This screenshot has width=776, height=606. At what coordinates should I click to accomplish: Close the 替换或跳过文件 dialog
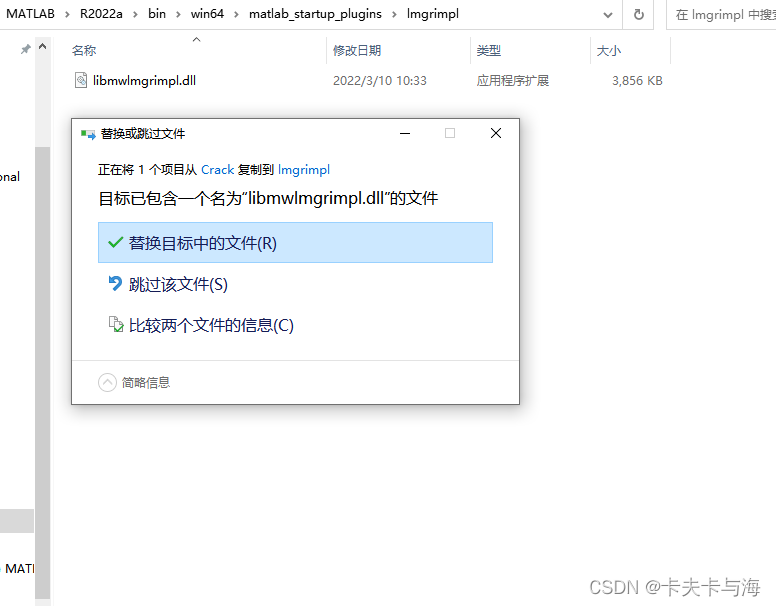[x=496, y=133]
